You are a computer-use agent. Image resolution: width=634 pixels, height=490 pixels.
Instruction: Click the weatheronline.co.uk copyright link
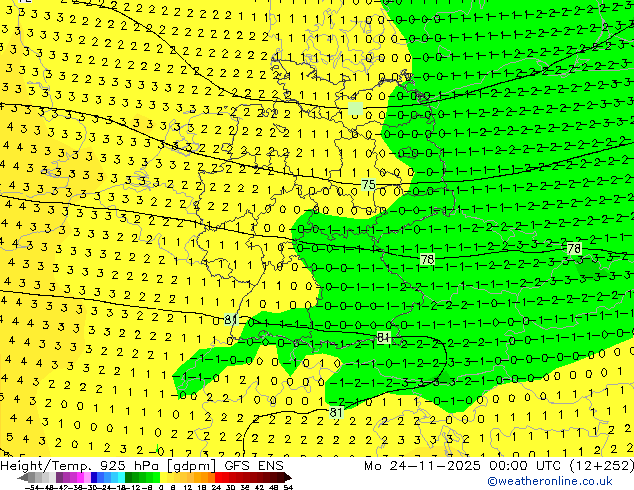click(550, 481)
